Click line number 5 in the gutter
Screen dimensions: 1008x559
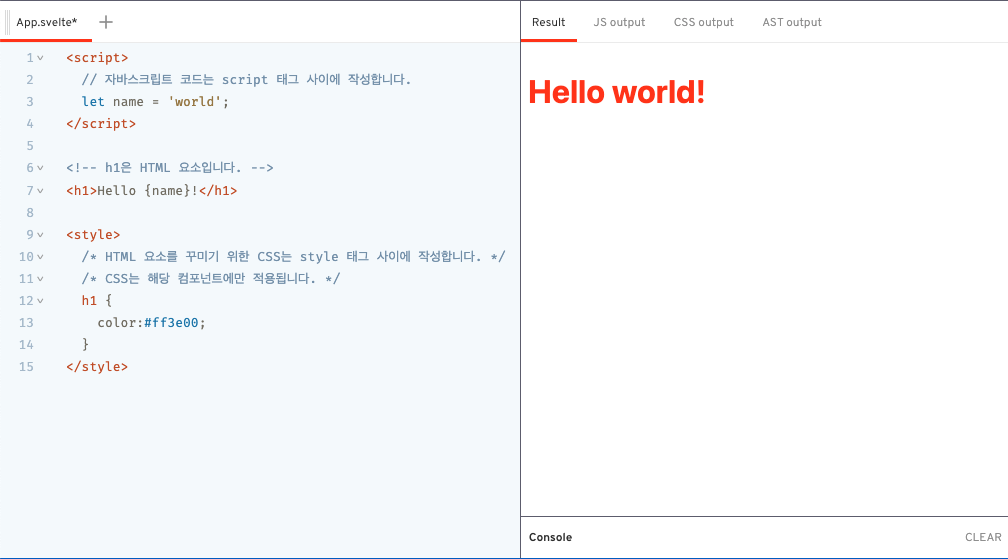(x=30, y=146)
